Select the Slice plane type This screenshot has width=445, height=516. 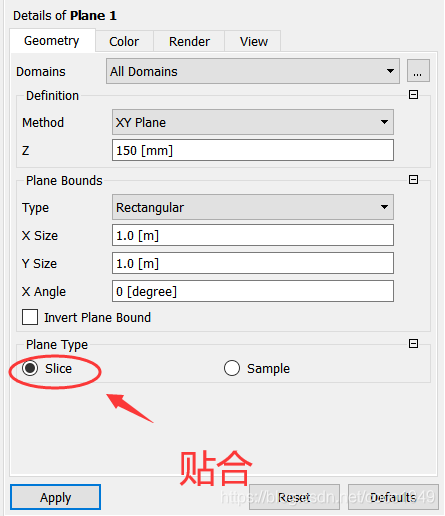click(30, 368)
